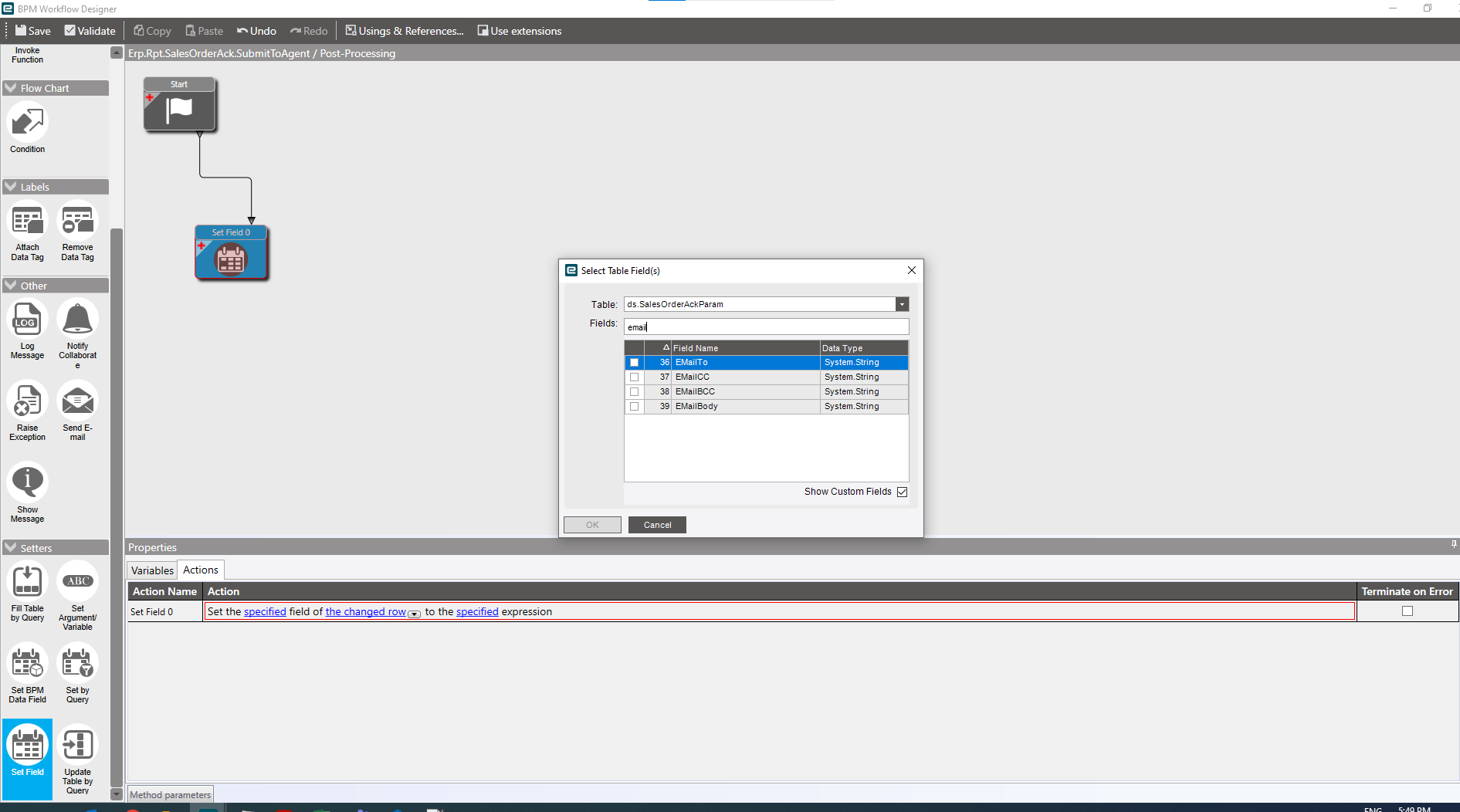1460x812 pixels.
Task: Select the Set Field 0 action name cell
Action: click(165, 612)
